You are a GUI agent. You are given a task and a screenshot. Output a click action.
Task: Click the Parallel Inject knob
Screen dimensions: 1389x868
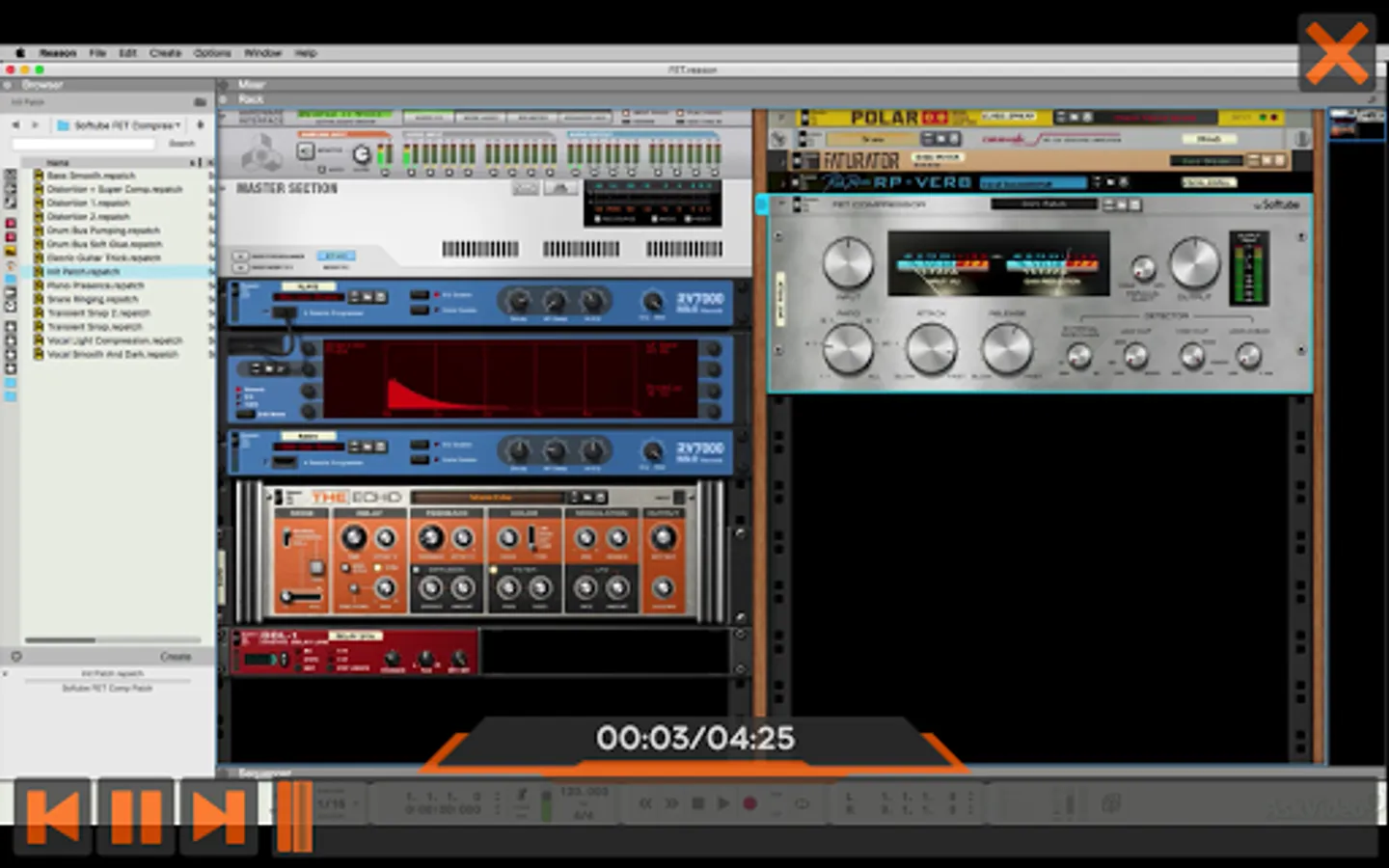1143,269
